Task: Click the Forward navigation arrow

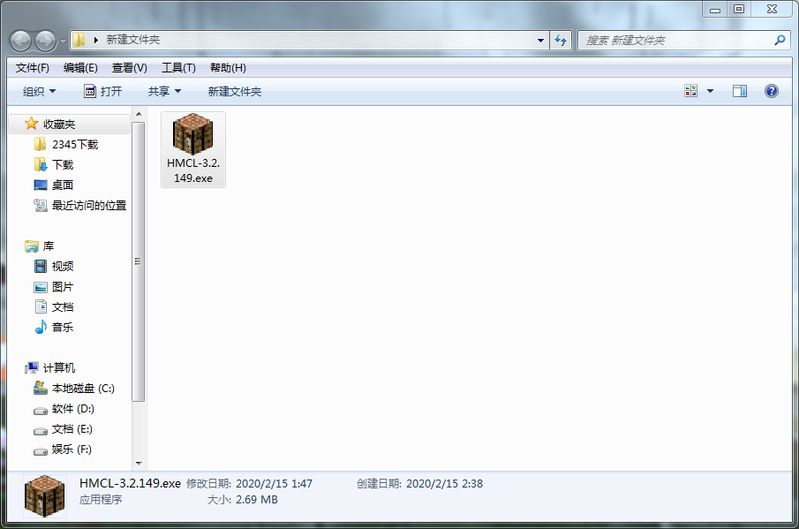Action: pos(45,41)
